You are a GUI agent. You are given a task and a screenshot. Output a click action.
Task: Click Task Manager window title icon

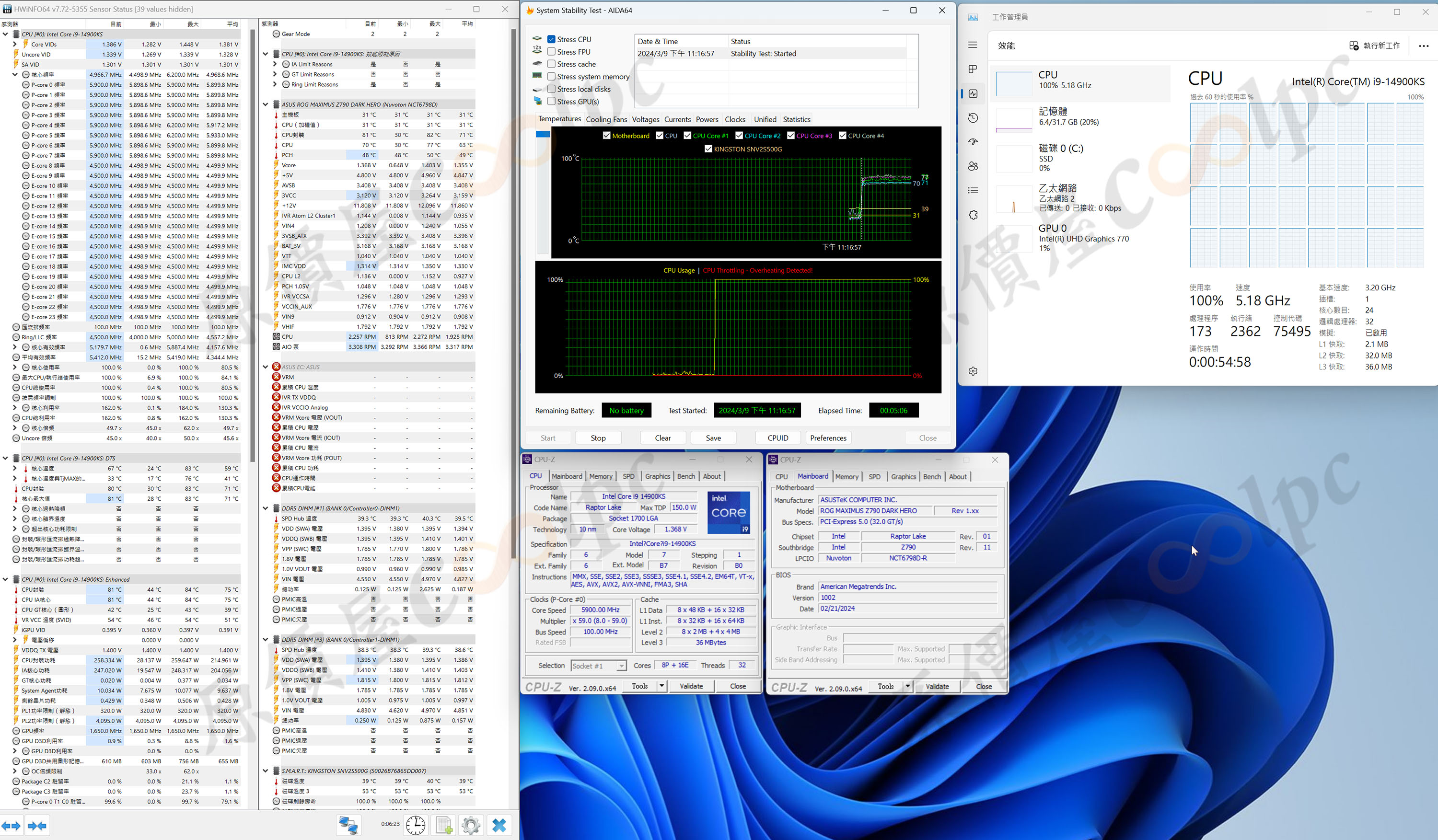[973, 17]
